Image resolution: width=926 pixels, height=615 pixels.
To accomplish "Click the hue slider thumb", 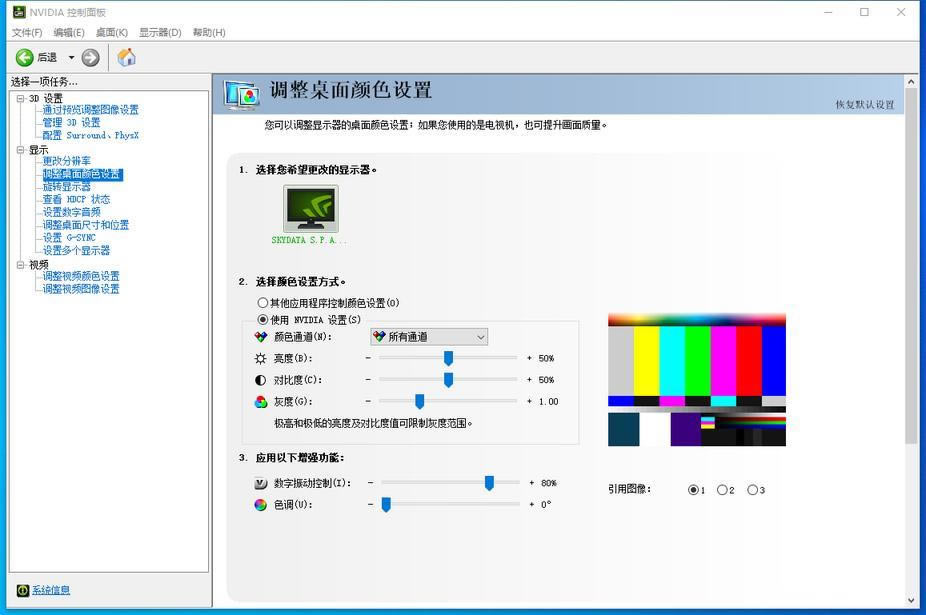I will tap(386, 505).
